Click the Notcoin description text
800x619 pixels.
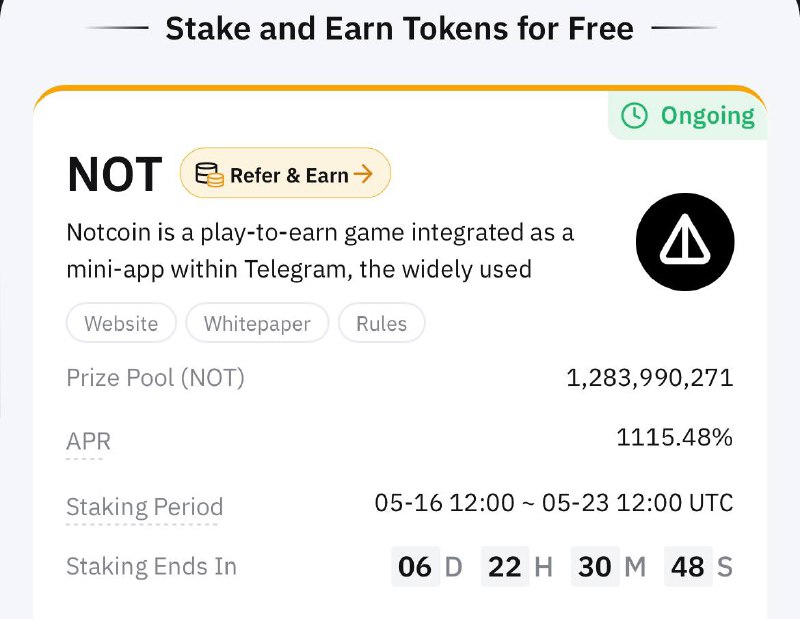[x=320, y=251]
